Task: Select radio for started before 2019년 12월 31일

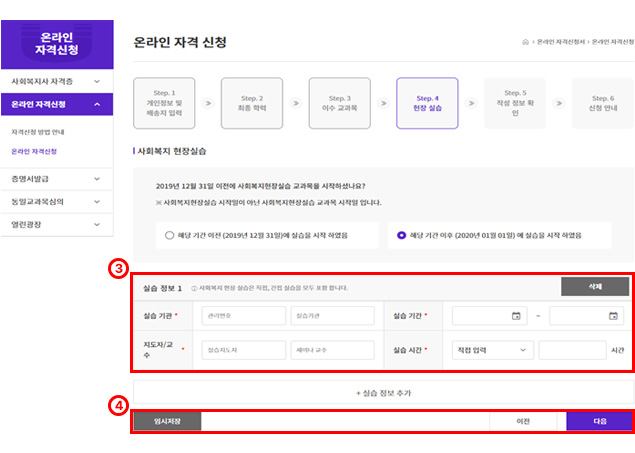Action: coord(169,235)
